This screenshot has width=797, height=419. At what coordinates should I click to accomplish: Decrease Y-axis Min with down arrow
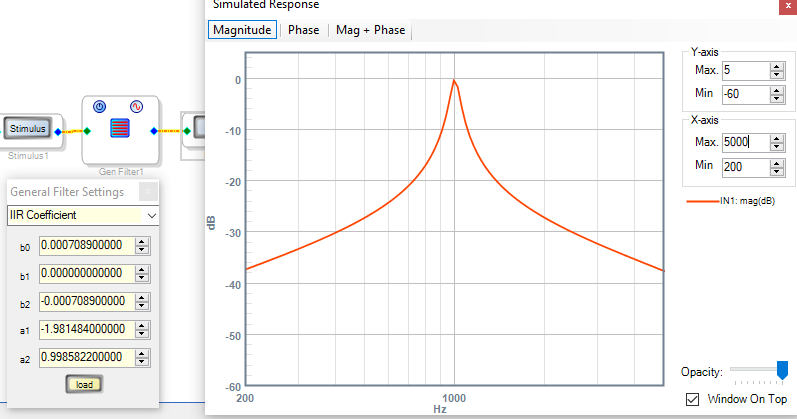click(x=777, y=98)
